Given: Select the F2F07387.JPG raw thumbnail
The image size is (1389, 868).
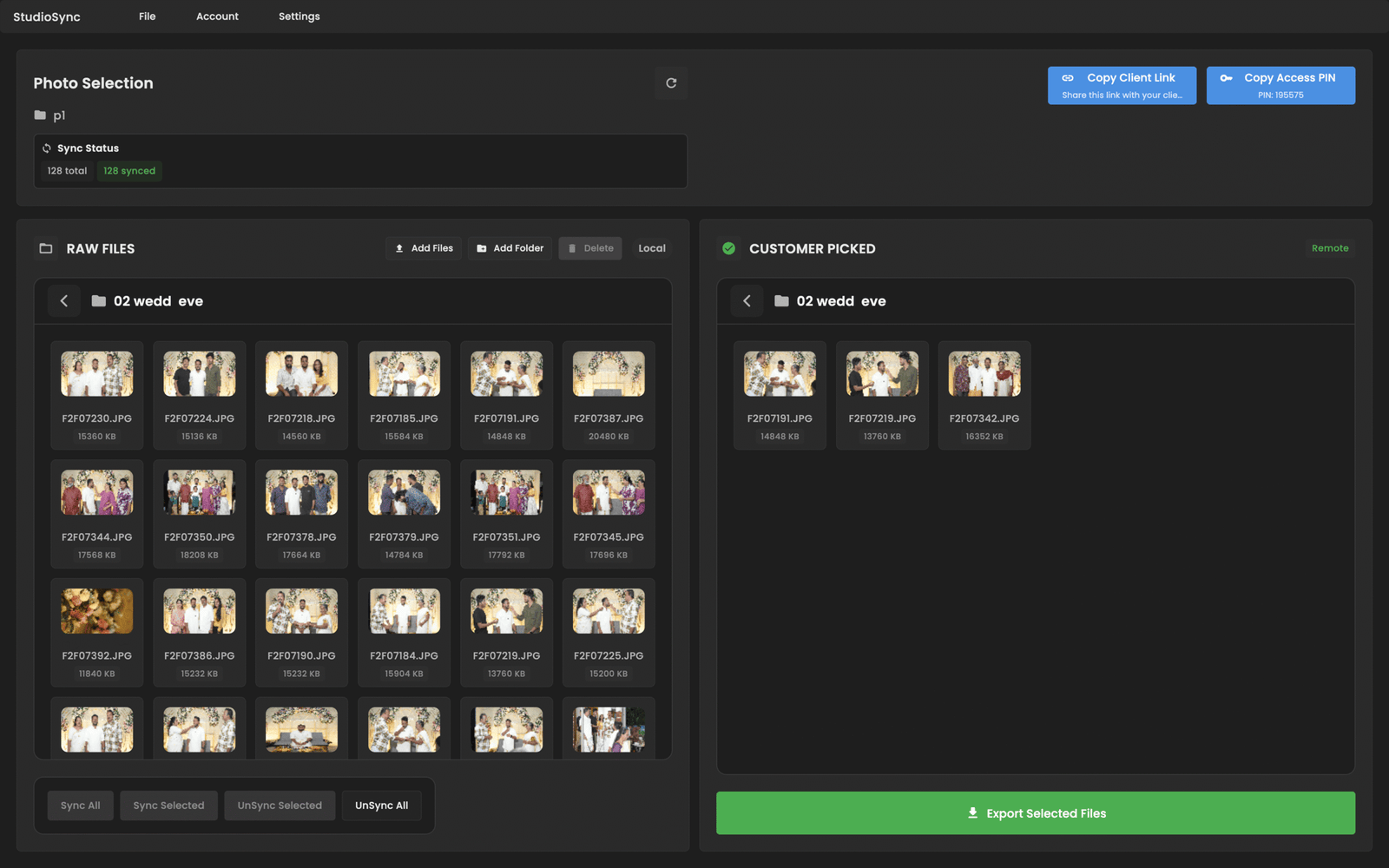Looking at the screenshot, I should coord(609,375).
